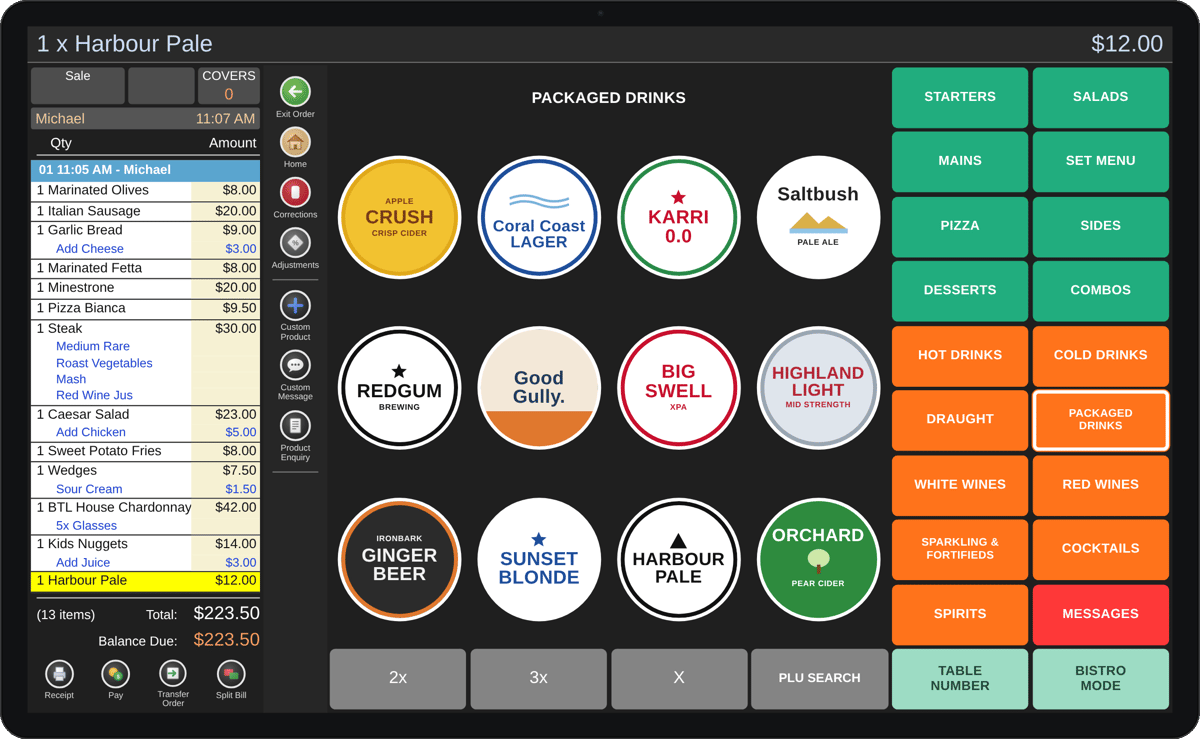Open Cocktails category
This screenshot has width=1200, height=739.
click(1101, 549)
